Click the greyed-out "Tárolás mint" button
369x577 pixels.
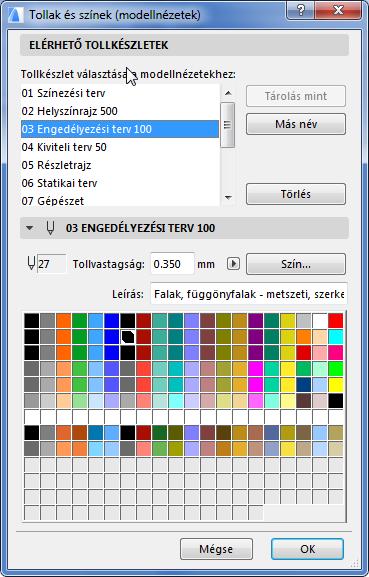296,96
